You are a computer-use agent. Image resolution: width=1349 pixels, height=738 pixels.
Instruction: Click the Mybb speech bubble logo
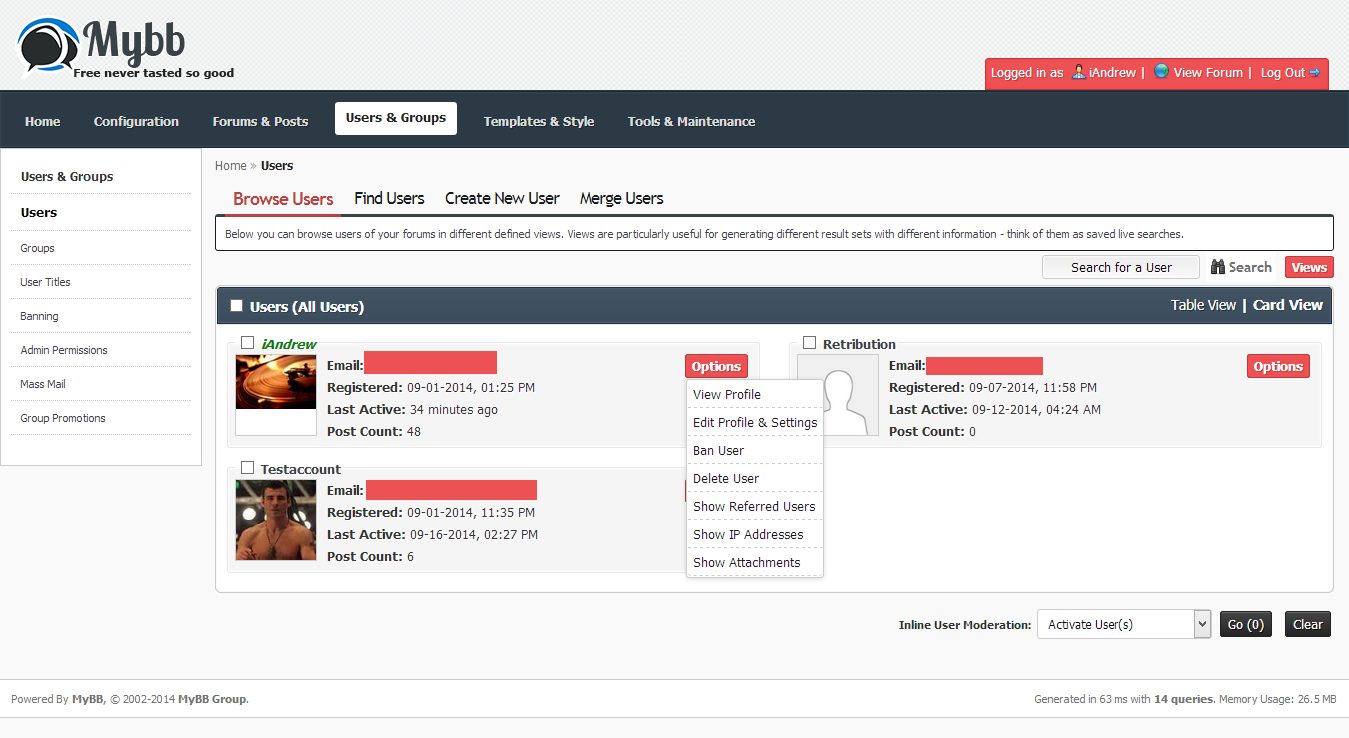(48, 48)
